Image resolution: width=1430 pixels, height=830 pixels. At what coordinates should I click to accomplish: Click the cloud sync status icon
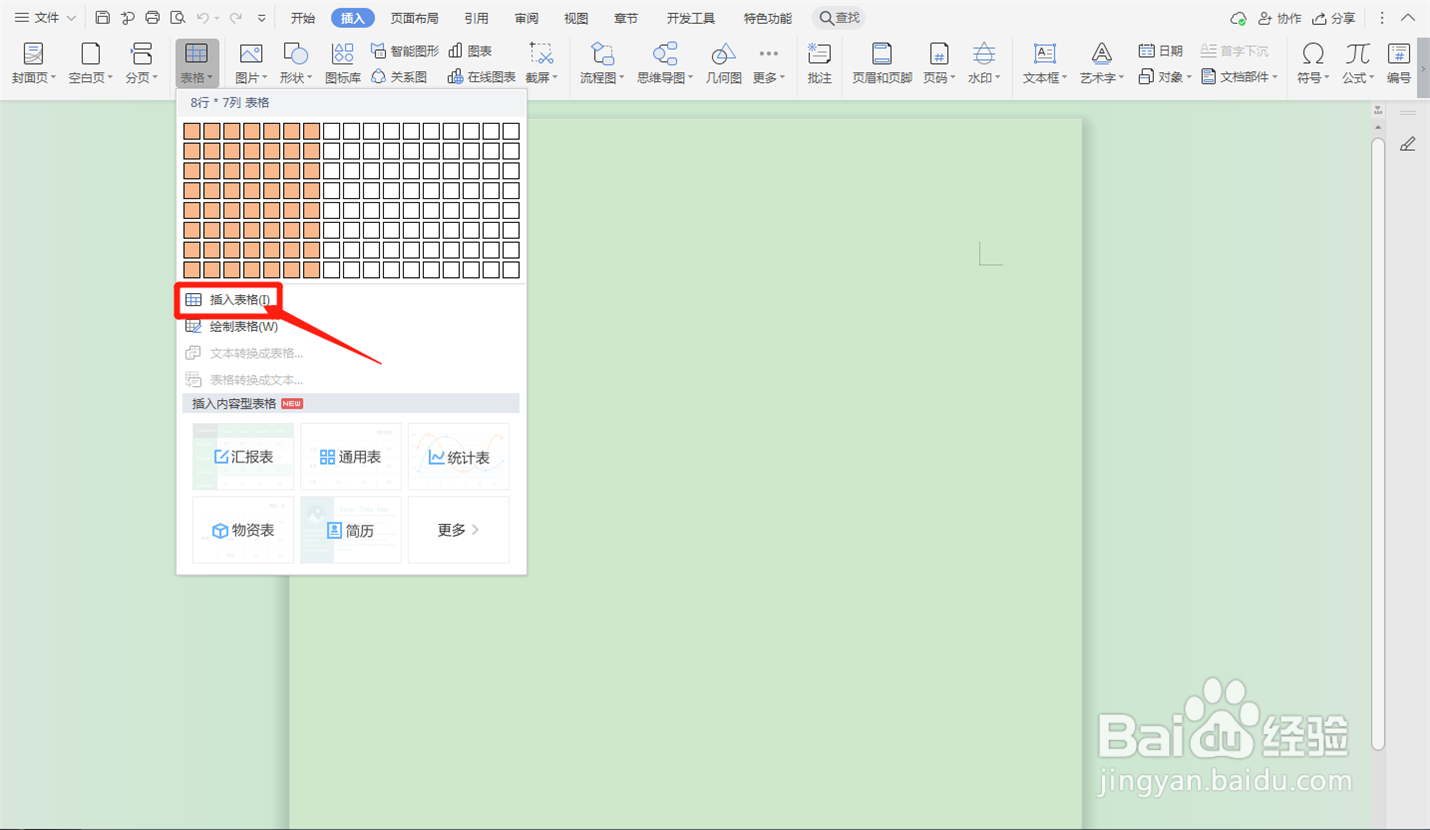(x=1238, y=18)
